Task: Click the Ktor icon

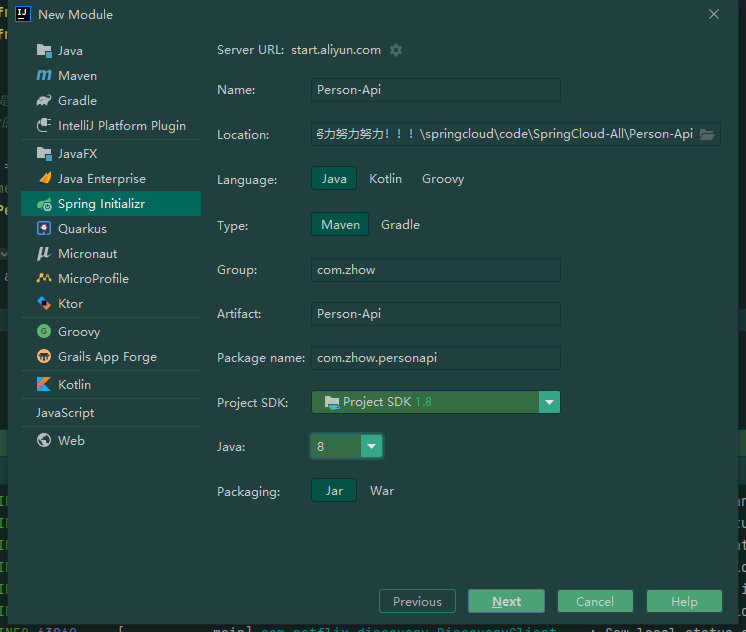Action: coord(44,303)
